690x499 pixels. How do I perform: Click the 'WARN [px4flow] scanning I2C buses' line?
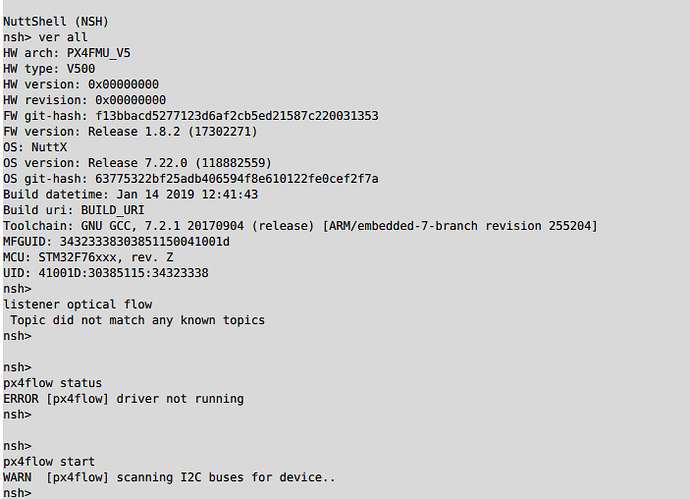click(x=169, y=477)
